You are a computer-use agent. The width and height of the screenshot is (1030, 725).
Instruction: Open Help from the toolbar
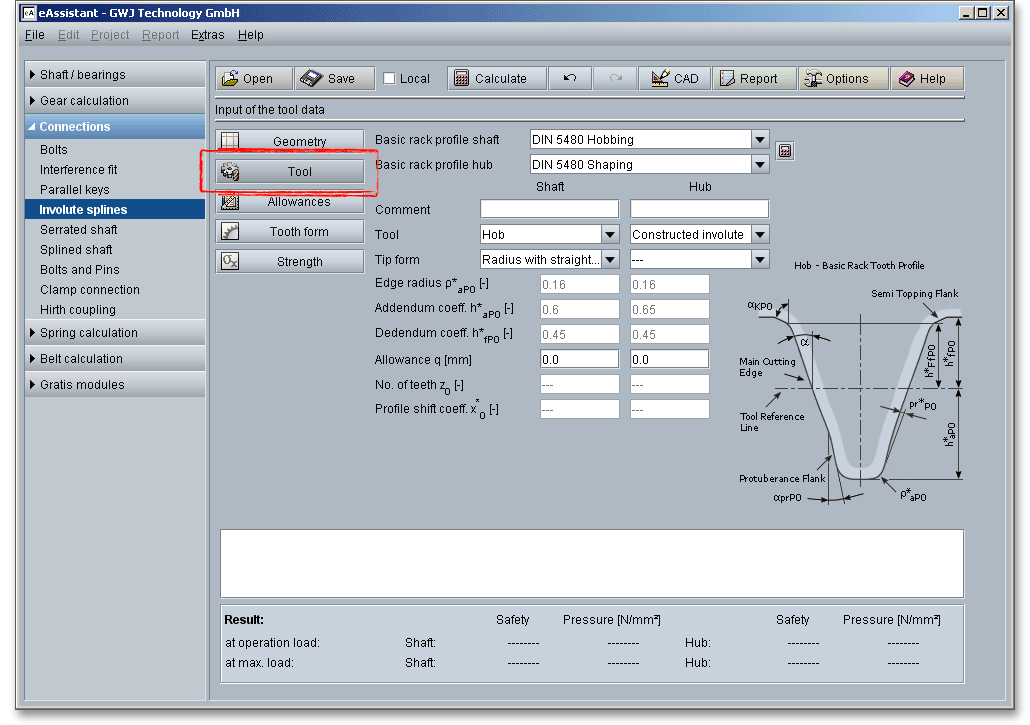click(927, 79)
